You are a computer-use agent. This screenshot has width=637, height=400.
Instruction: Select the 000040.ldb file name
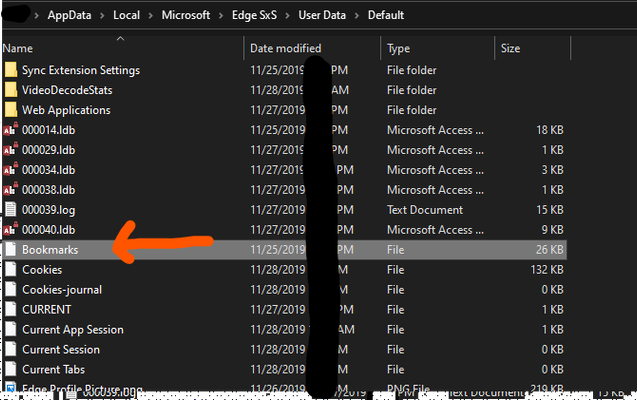point(48,230)
